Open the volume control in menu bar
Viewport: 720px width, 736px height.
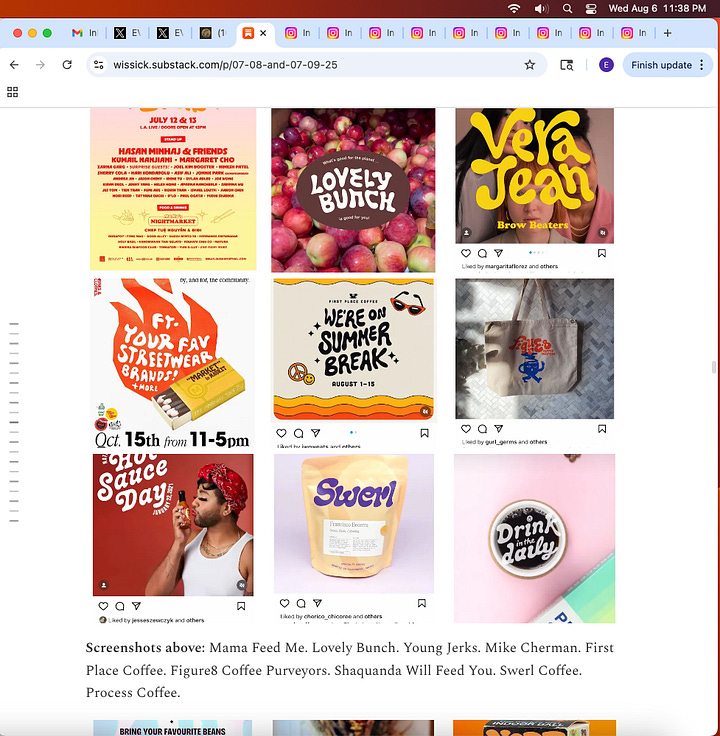click(x=541, y=8)
